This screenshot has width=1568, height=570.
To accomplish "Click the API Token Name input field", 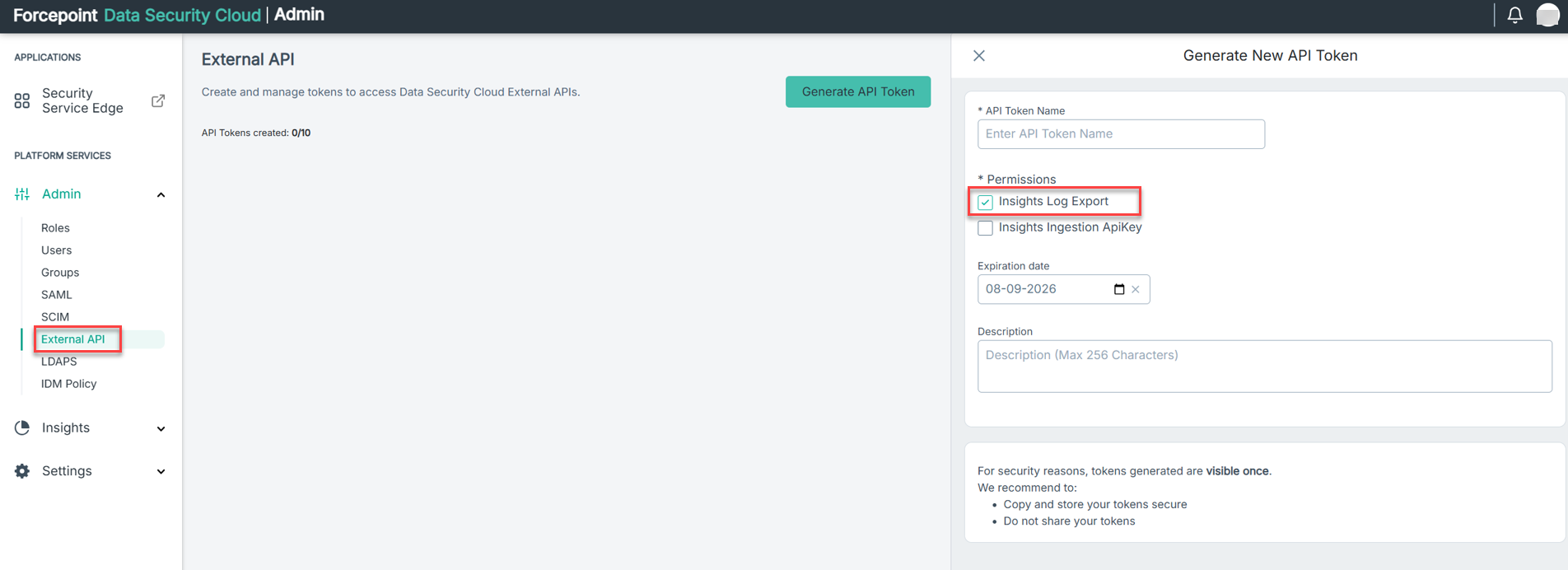I will (1120, 134).
